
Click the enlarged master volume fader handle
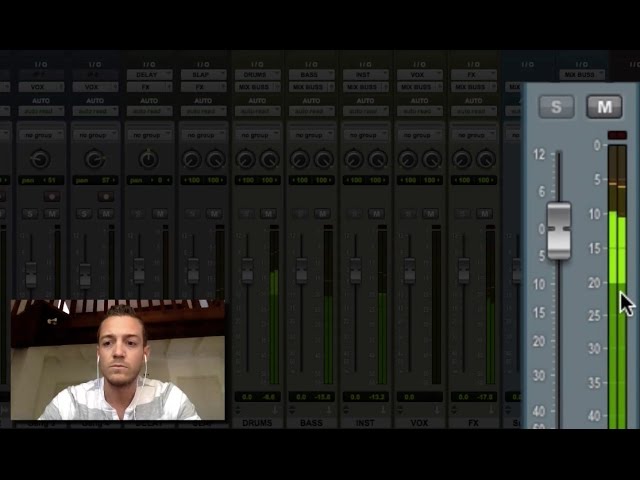[559, 231]
